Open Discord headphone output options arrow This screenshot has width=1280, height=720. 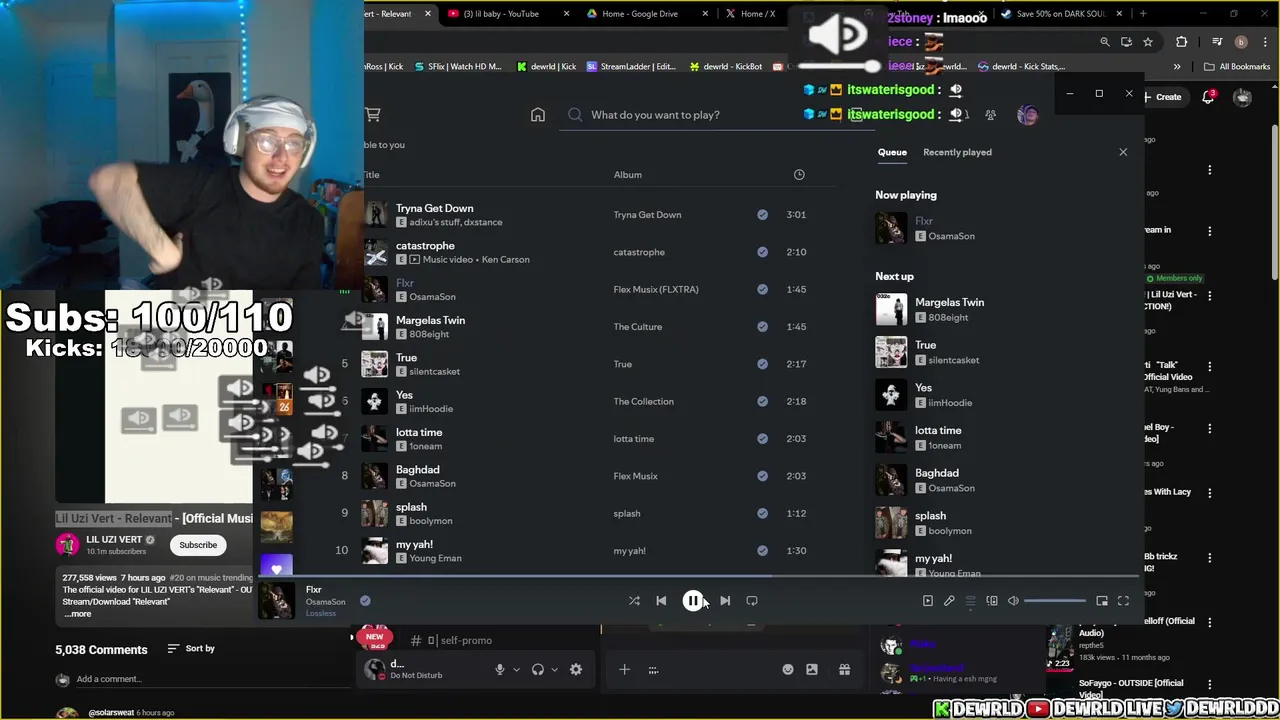tap(554, 670)
